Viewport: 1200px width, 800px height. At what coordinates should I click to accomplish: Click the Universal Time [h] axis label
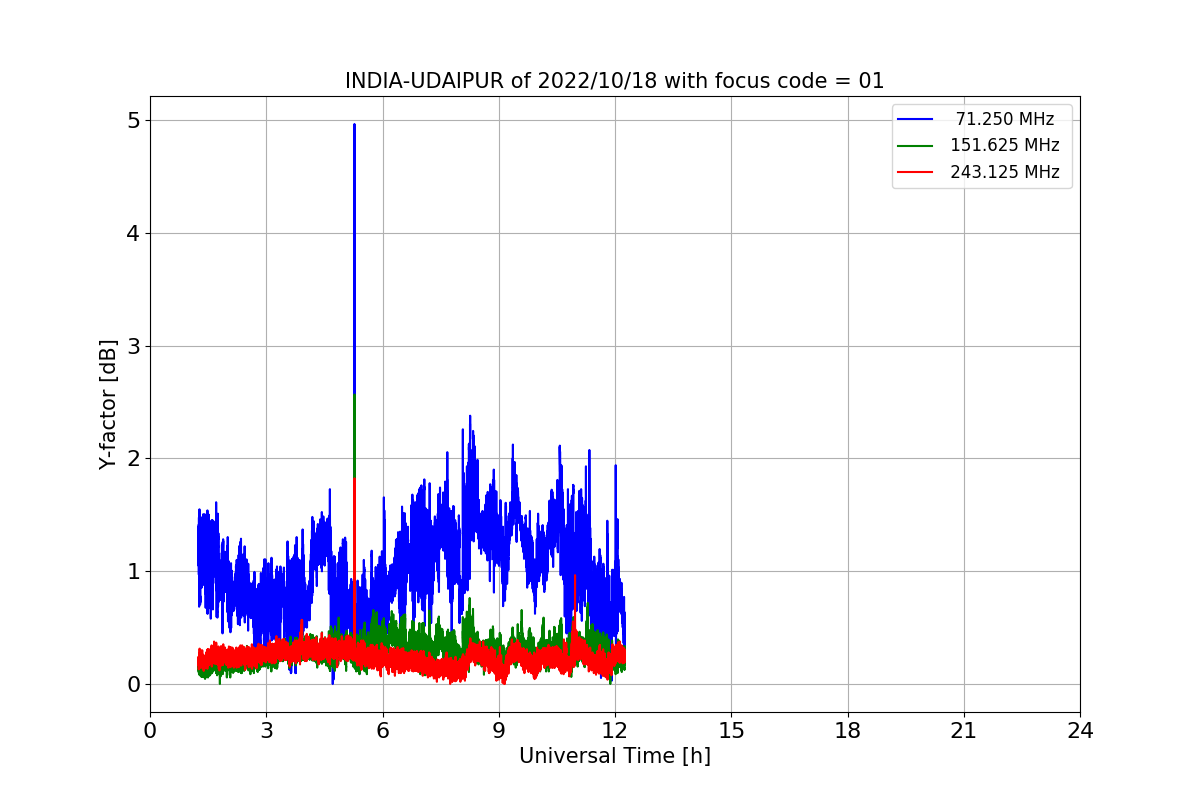coord(615,756)
